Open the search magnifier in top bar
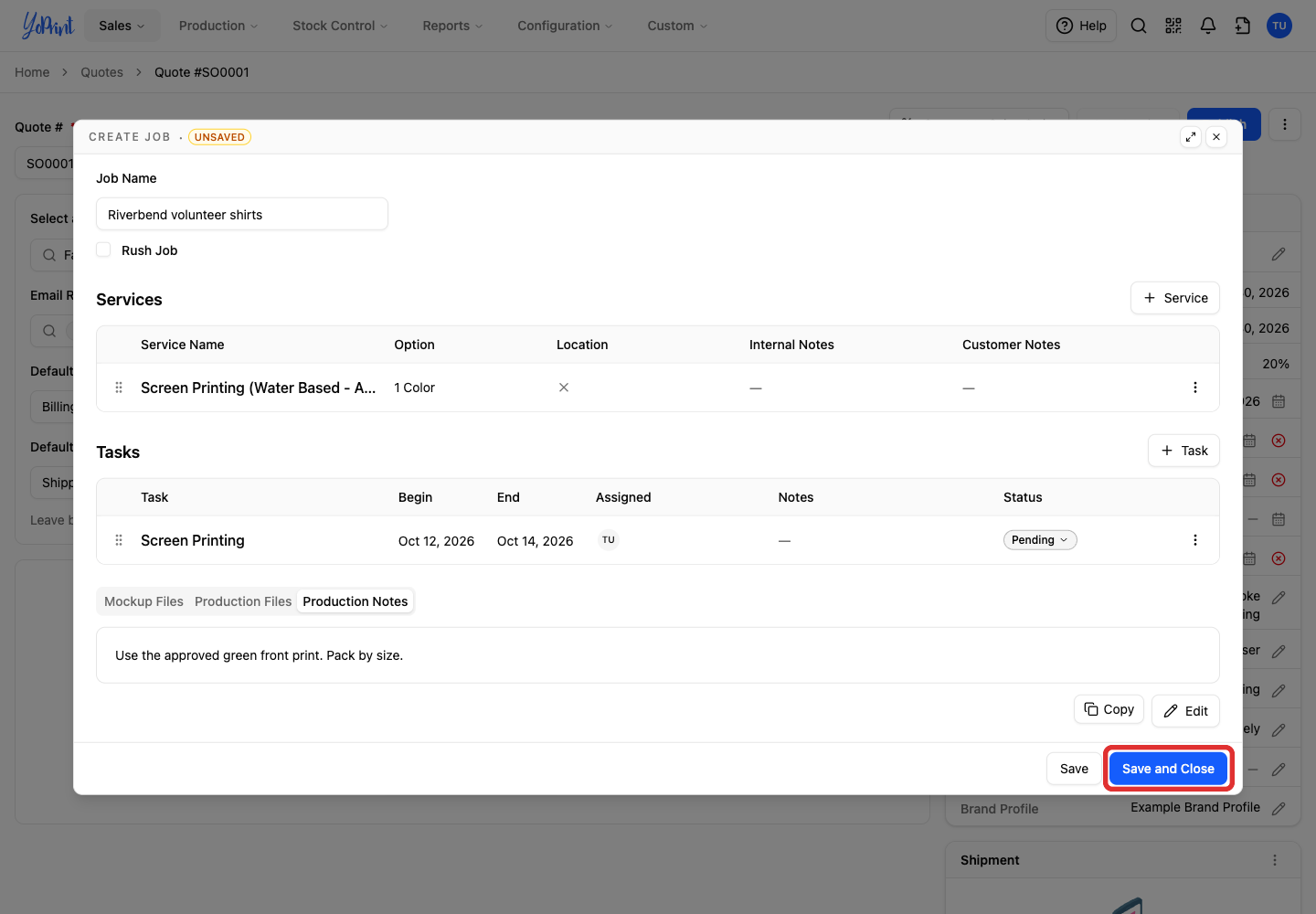The image size is (1316, 914). (x=1139, y=26)
